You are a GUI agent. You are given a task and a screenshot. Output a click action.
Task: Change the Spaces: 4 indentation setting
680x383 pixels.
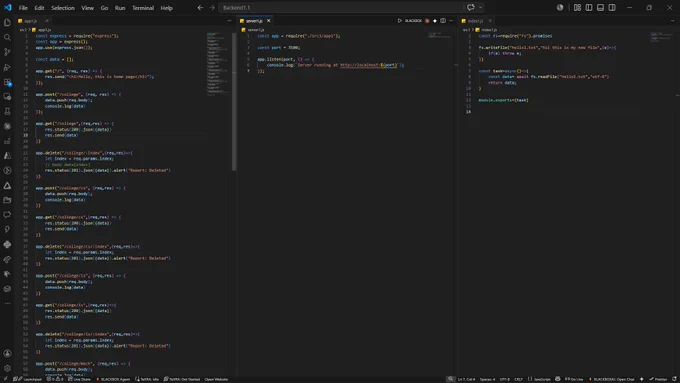click(x=487, y=379)
